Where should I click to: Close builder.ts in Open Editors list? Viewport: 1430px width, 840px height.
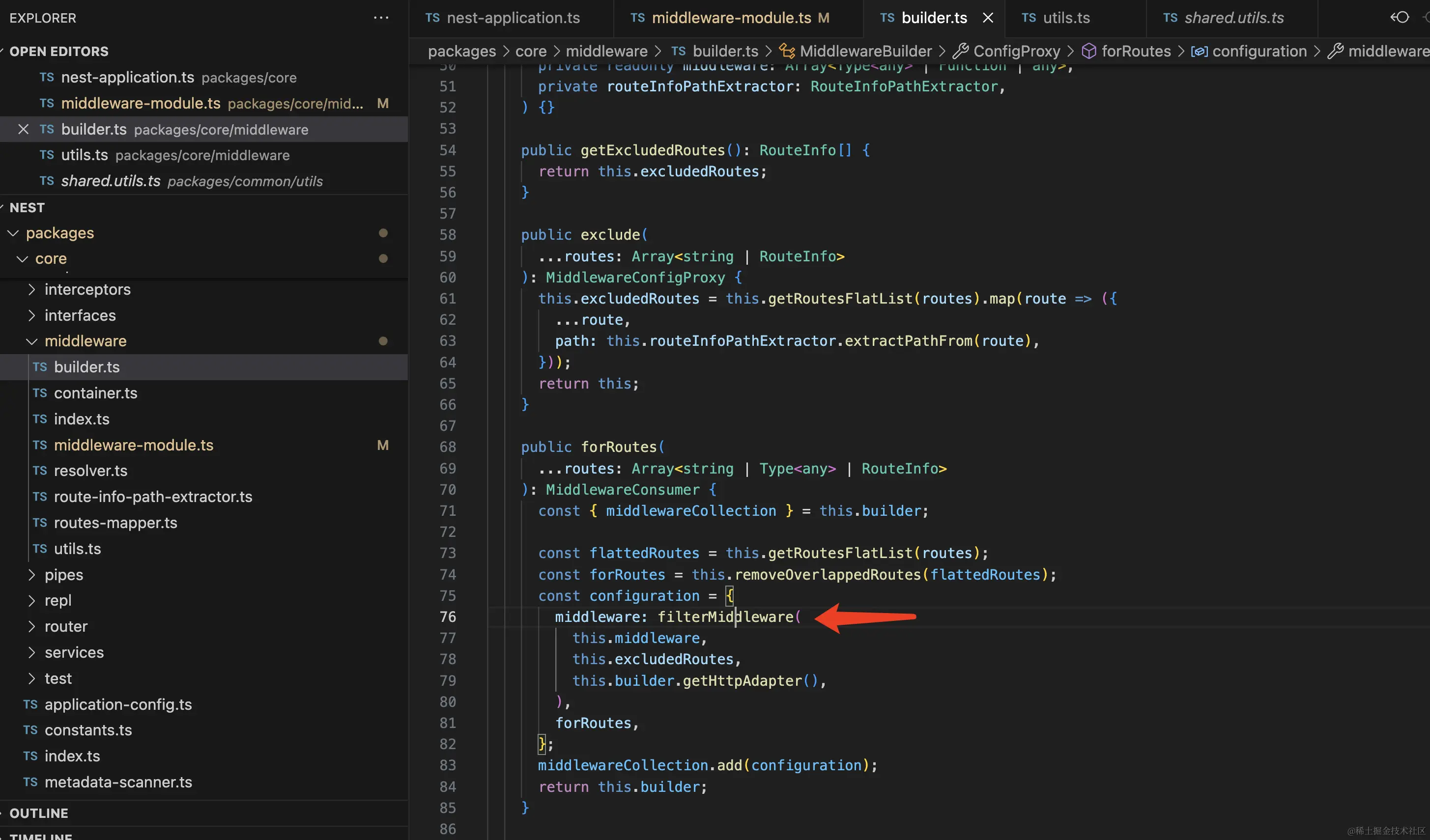[x=23, y=129]
